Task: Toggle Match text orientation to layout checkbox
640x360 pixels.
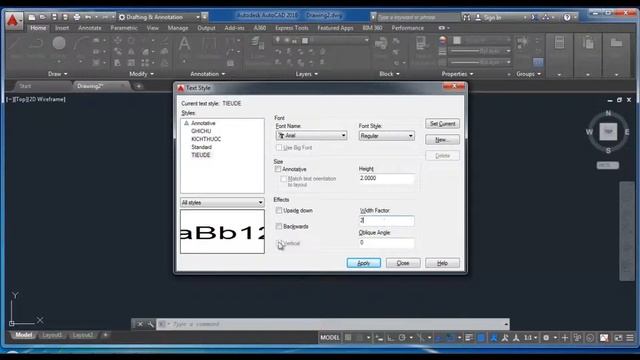Action: (x=283, y=179)
